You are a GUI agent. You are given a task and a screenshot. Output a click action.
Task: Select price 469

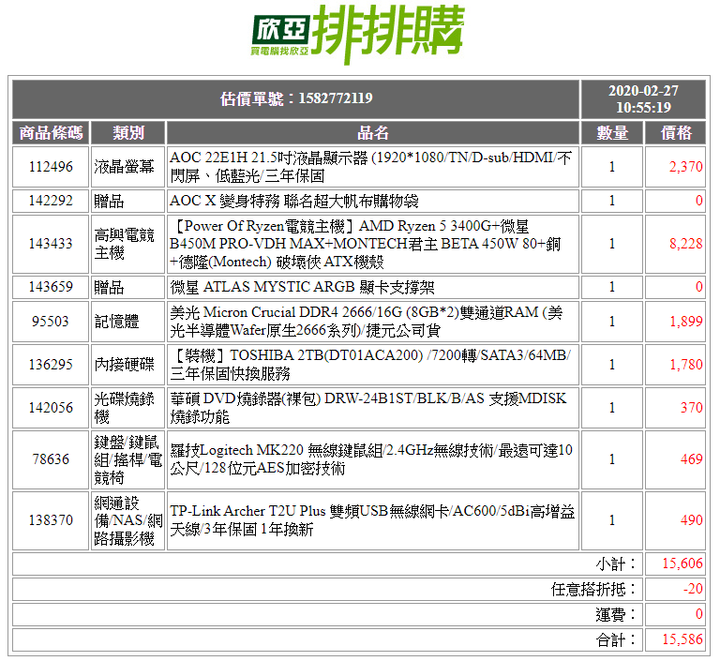(x=692, y=459)
